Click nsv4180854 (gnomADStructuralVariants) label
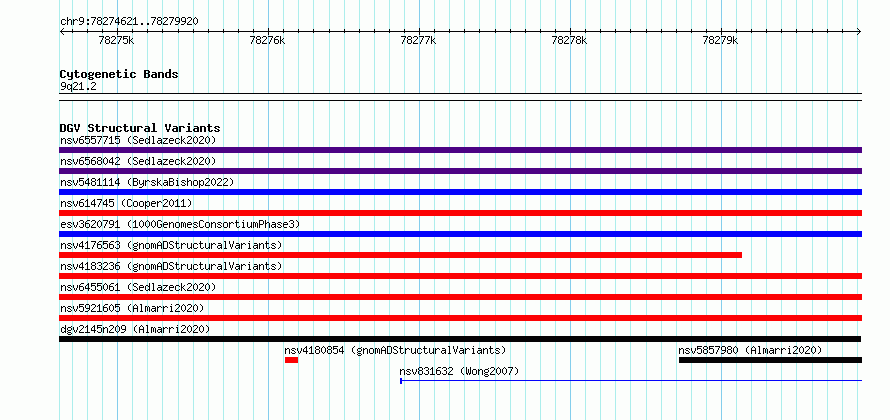Image resolution: width=890 pixels, height=420 pixels. pos(395,350)
